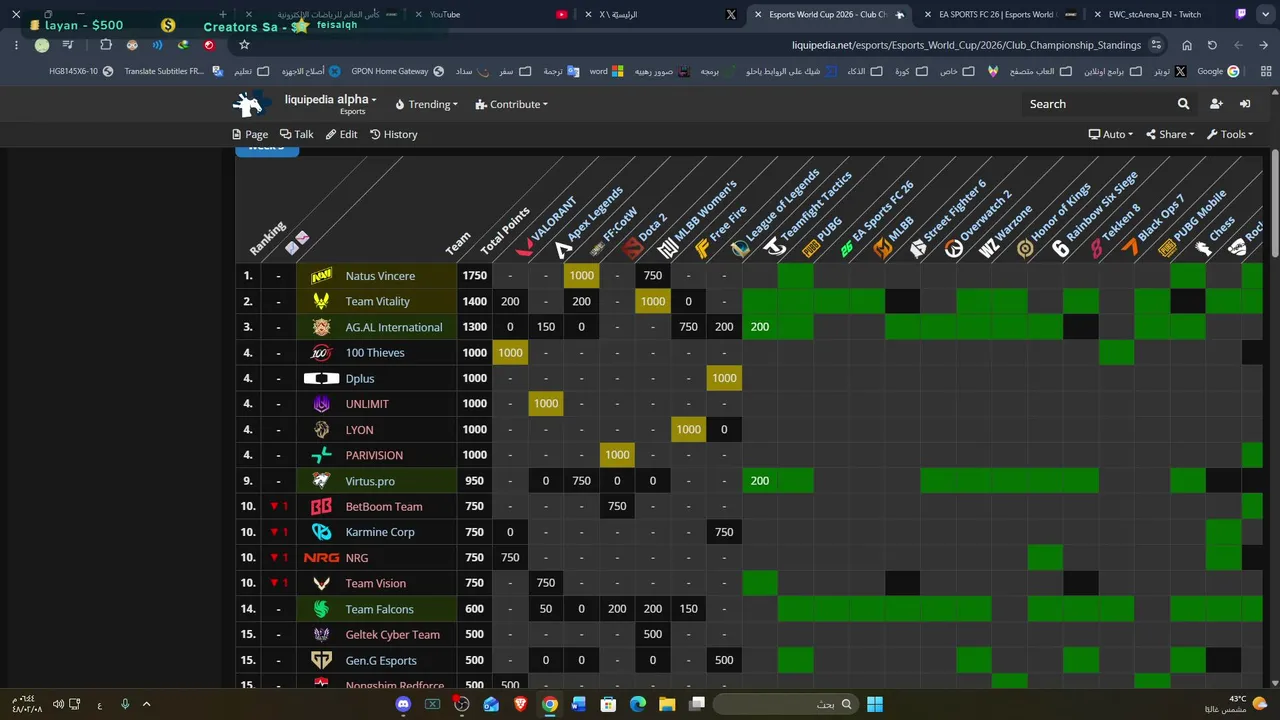Reload the page in the browser
1280x720 pixels.
[1212, 45]
